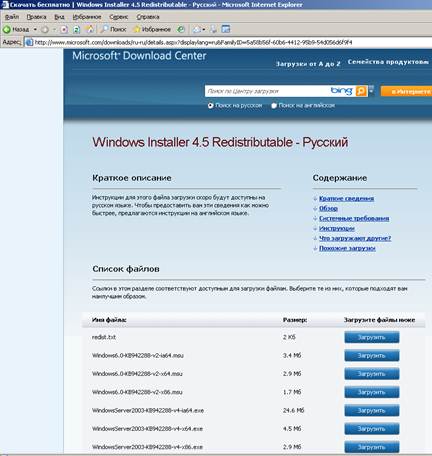The image size is (432, 456).
Task: Click the Download Center search input field
Action: [x=267, y=91]
